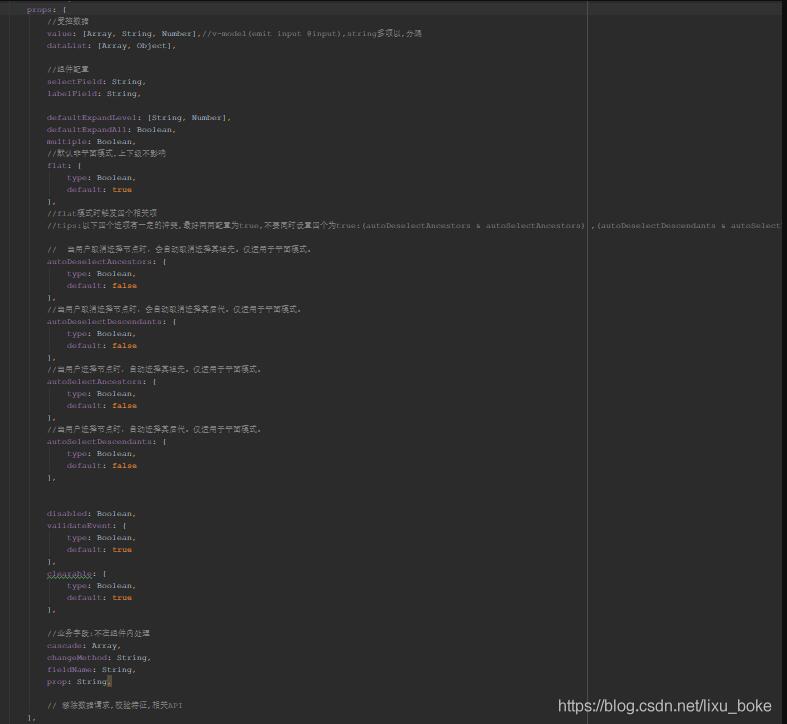Screen dimensions: 787x724
Task: Click the flat property name
Action: (x=57, y=165)
